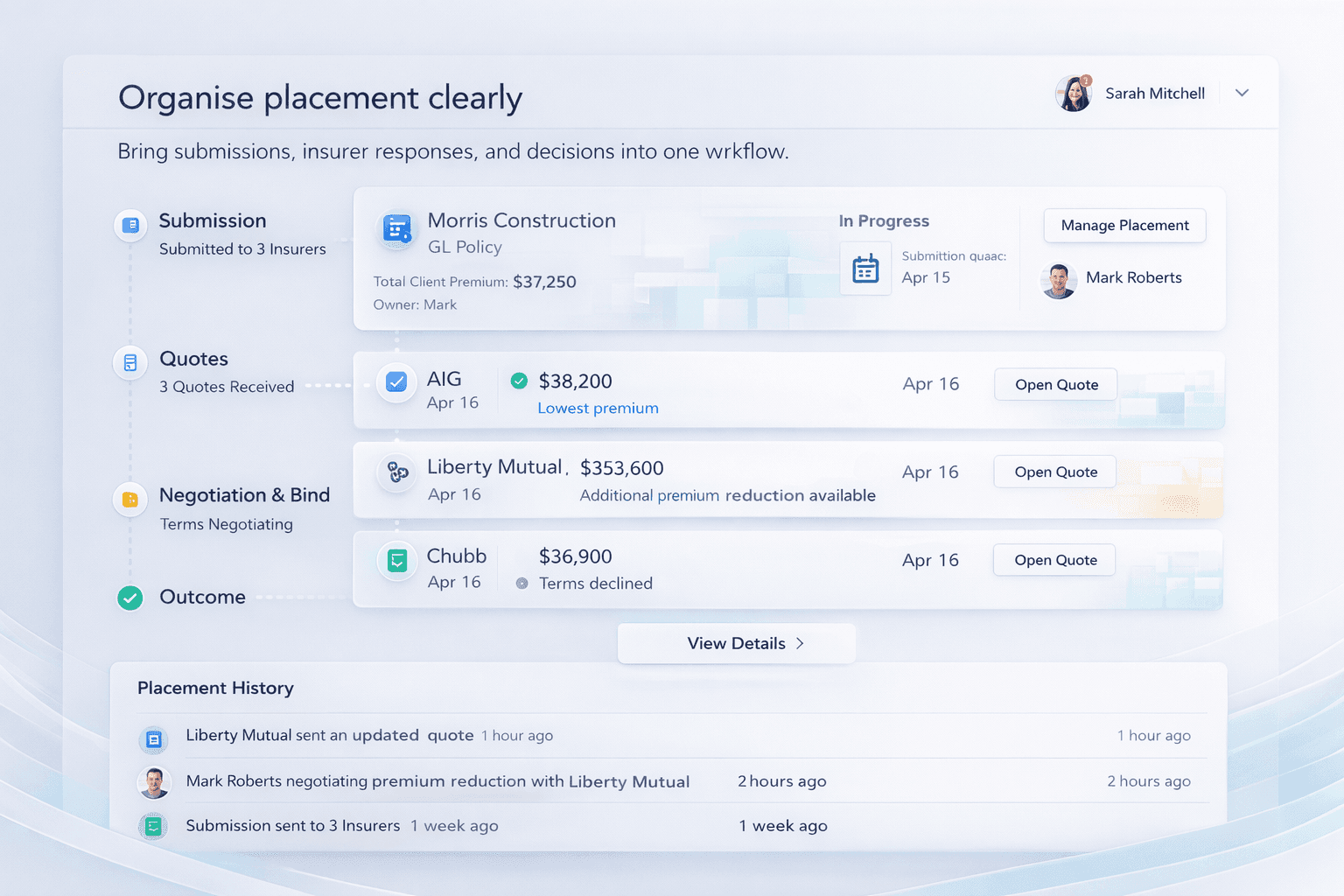Open the Liberty Mutual quote
The height and width of the screenshot is (896, 1344).
pos(1055,472)
